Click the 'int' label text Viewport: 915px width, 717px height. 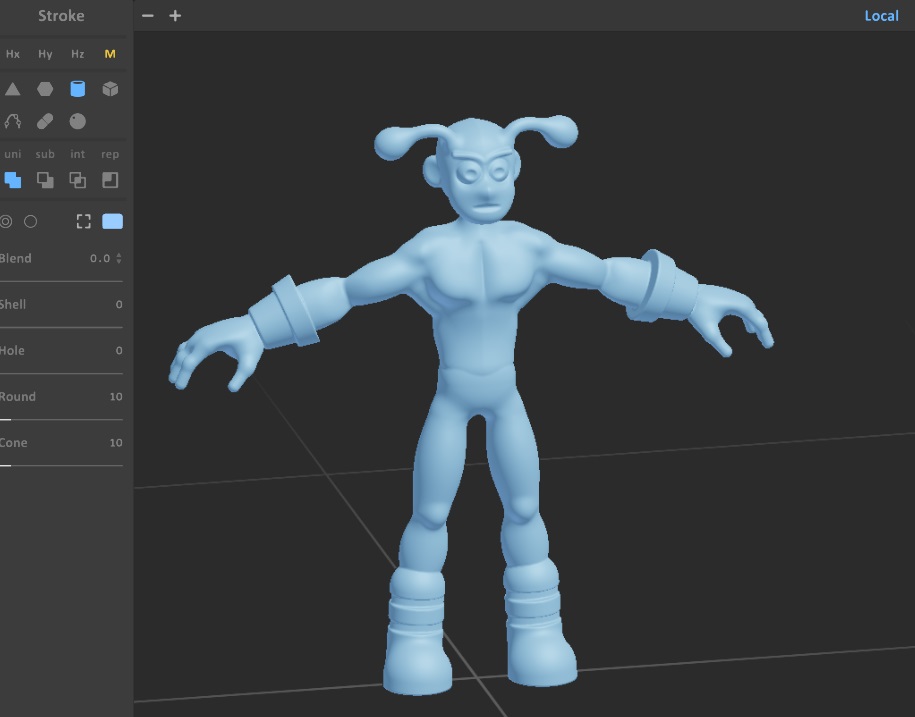[x=78, y=154]
